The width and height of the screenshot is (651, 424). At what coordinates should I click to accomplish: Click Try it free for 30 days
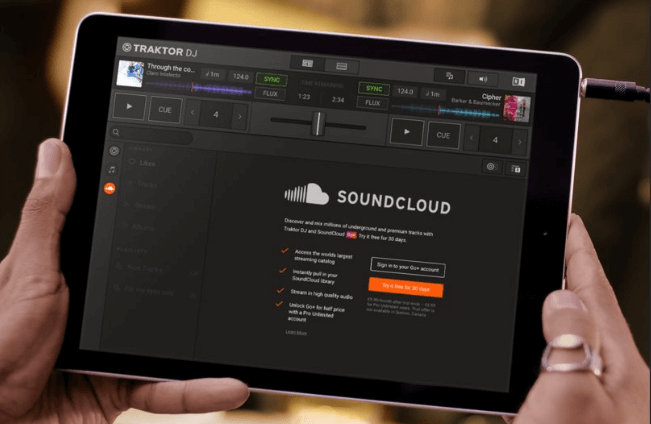[x=406, y=287]
